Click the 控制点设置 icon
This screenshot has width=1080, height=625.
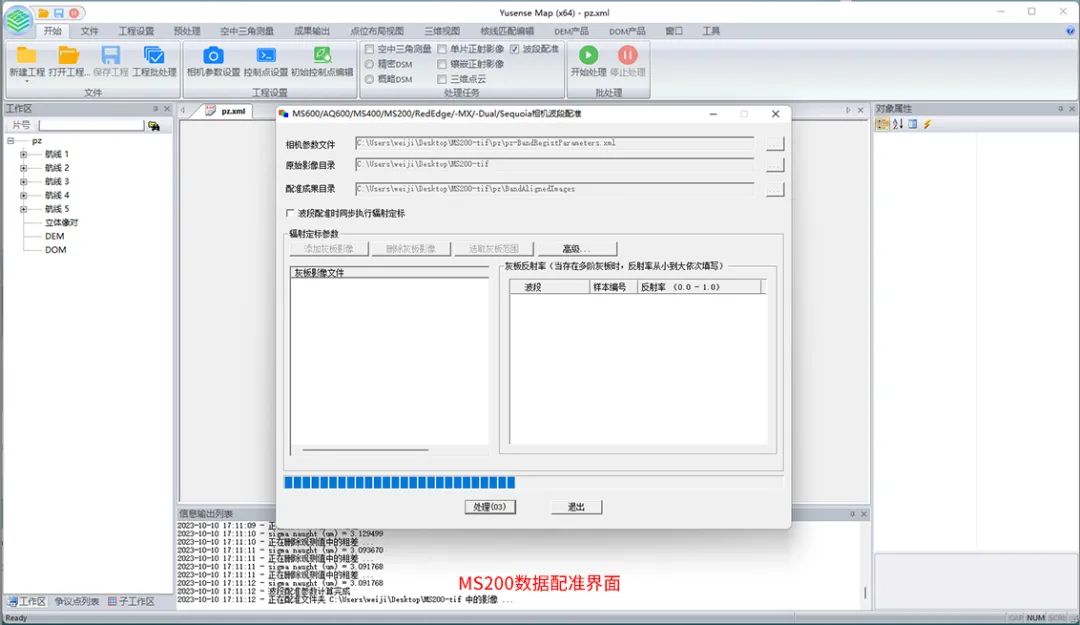[x=266, y=56]
